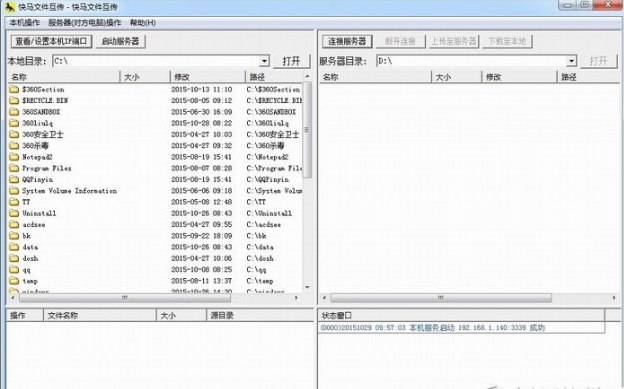Select the status log entry 本机服务启动 成功
Viewport: 624px width, 389px height.
[x=462, y=328]
